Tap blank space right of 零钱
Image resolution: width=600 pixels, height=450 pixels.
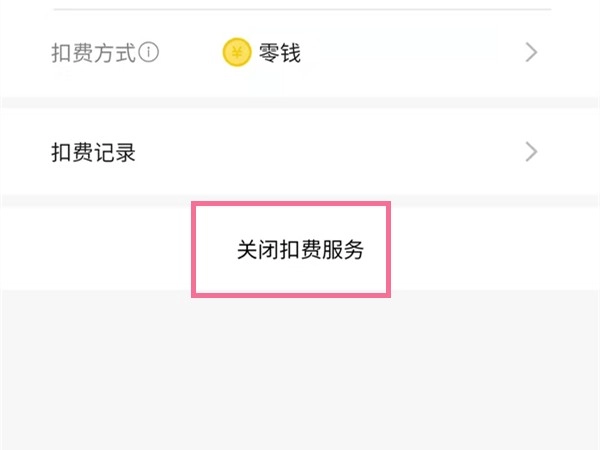pos(410,53)
